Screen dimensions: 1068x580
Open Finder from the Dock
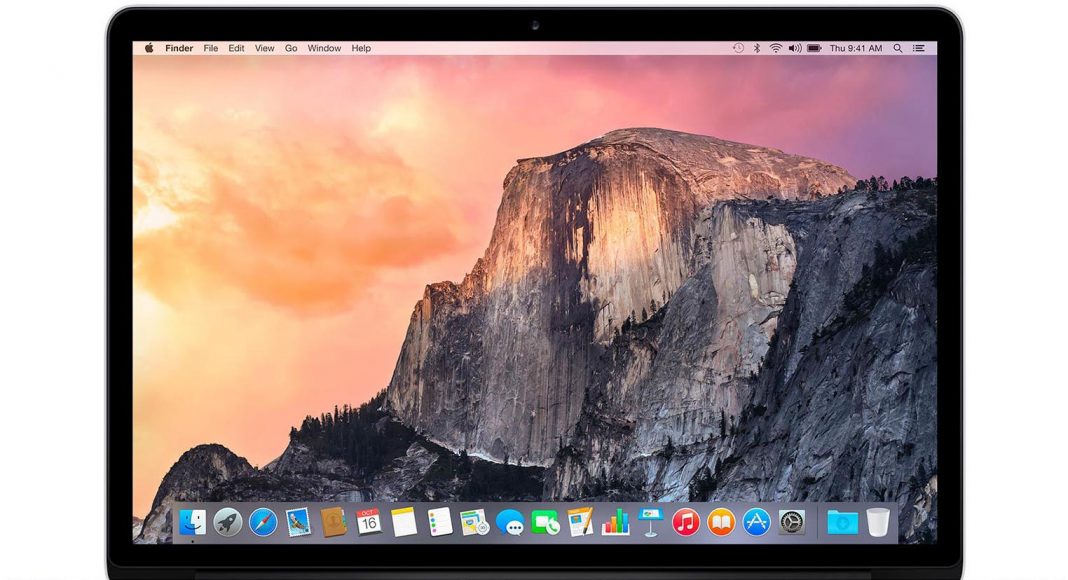click(192, 523)
